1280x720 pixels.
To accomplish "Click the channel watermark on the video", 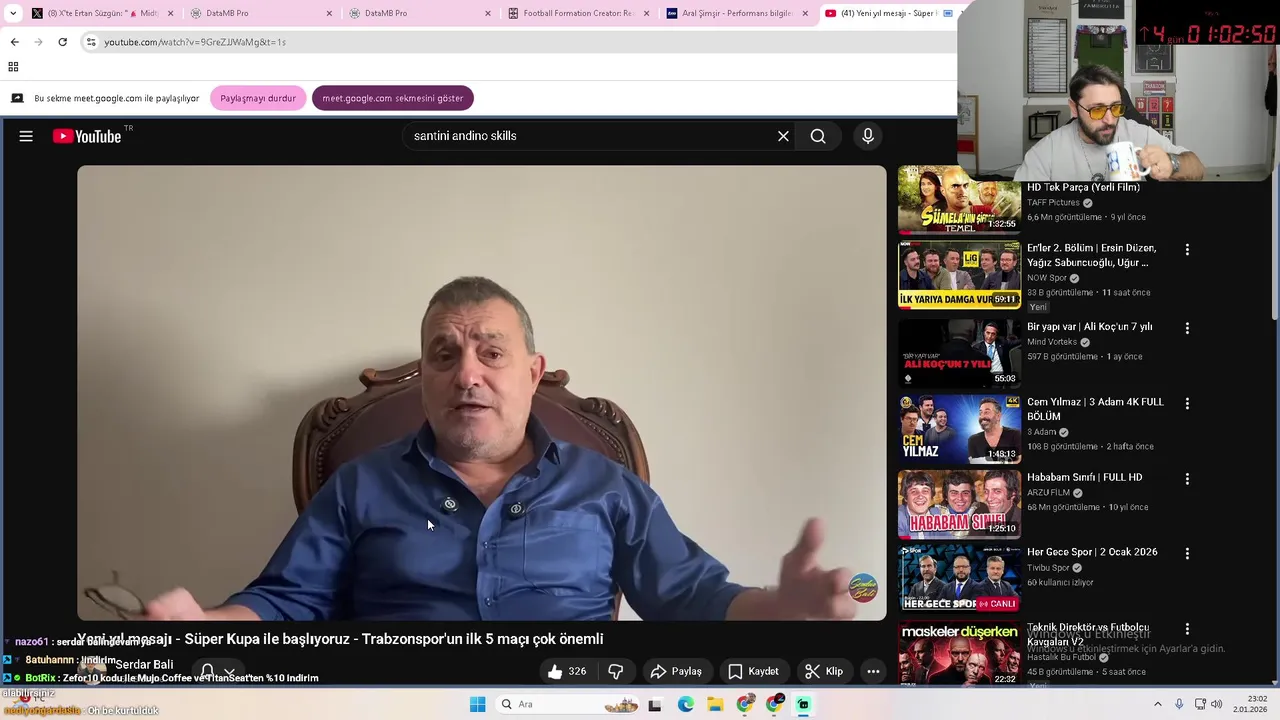I will [862, 588].
